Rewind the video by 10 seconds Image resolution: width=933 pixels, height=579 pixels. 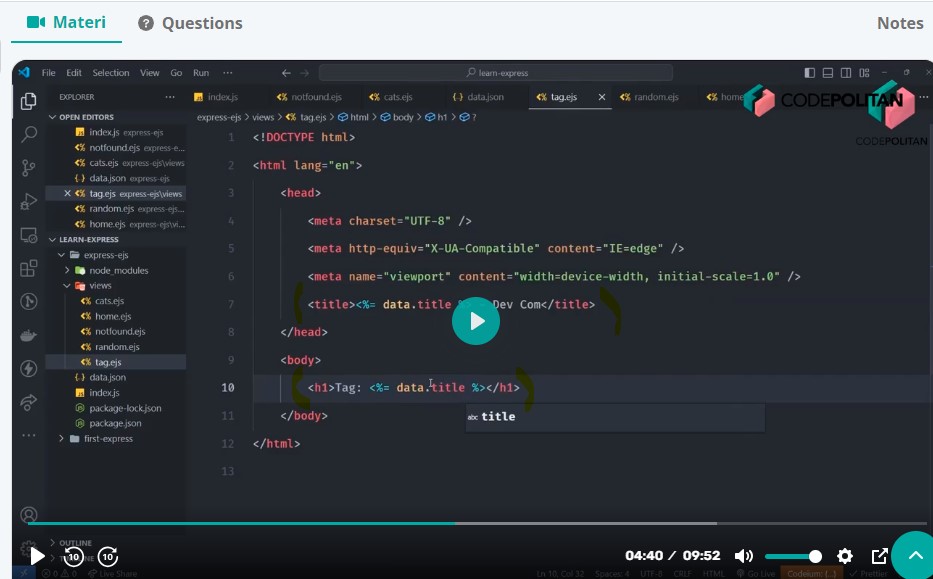tap(74, 557)
